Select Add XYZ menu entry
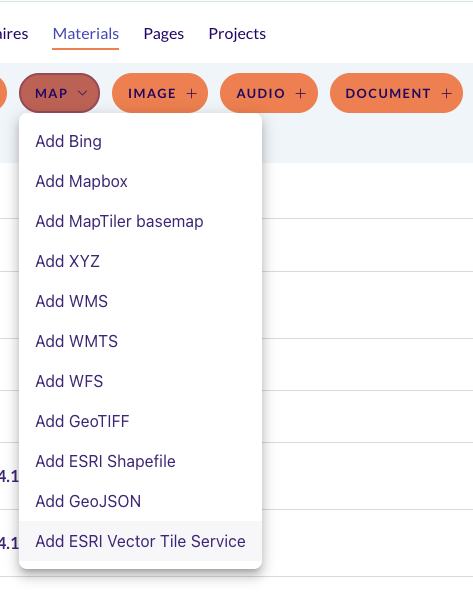 (x=140, y=261)
